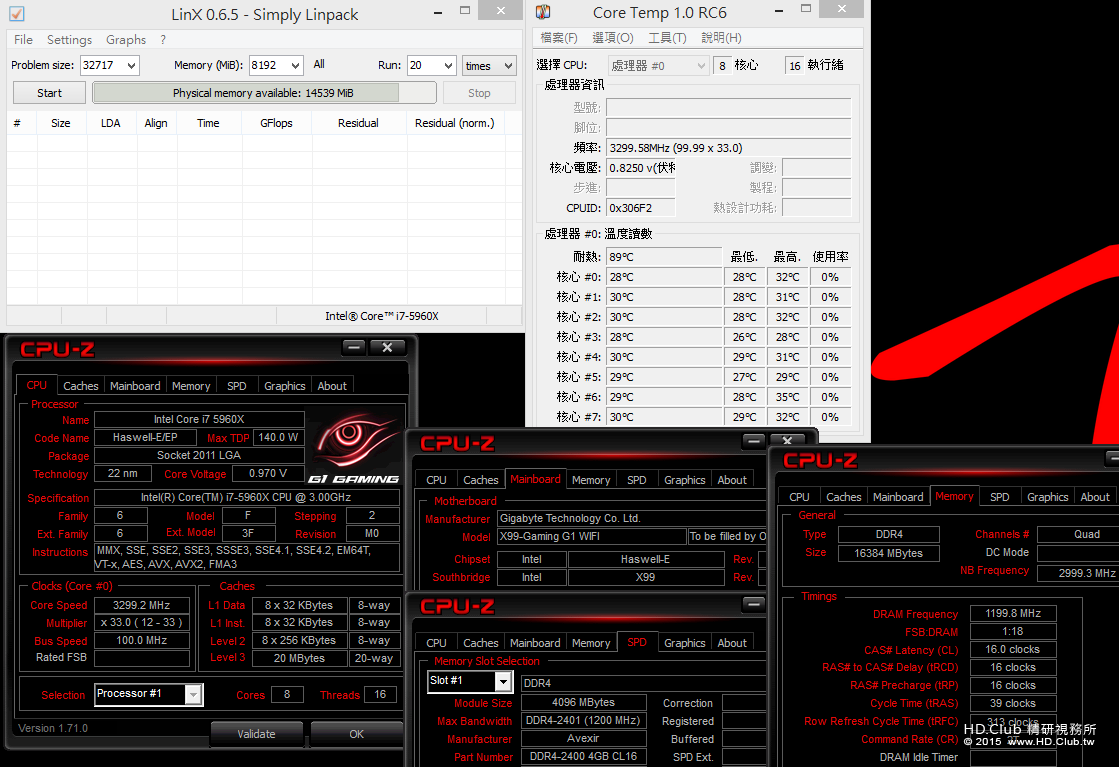Image resolution: width=1119 pixels, height=767 pixels.
Task: Click the Run count input field
Action: click(425, 66)
